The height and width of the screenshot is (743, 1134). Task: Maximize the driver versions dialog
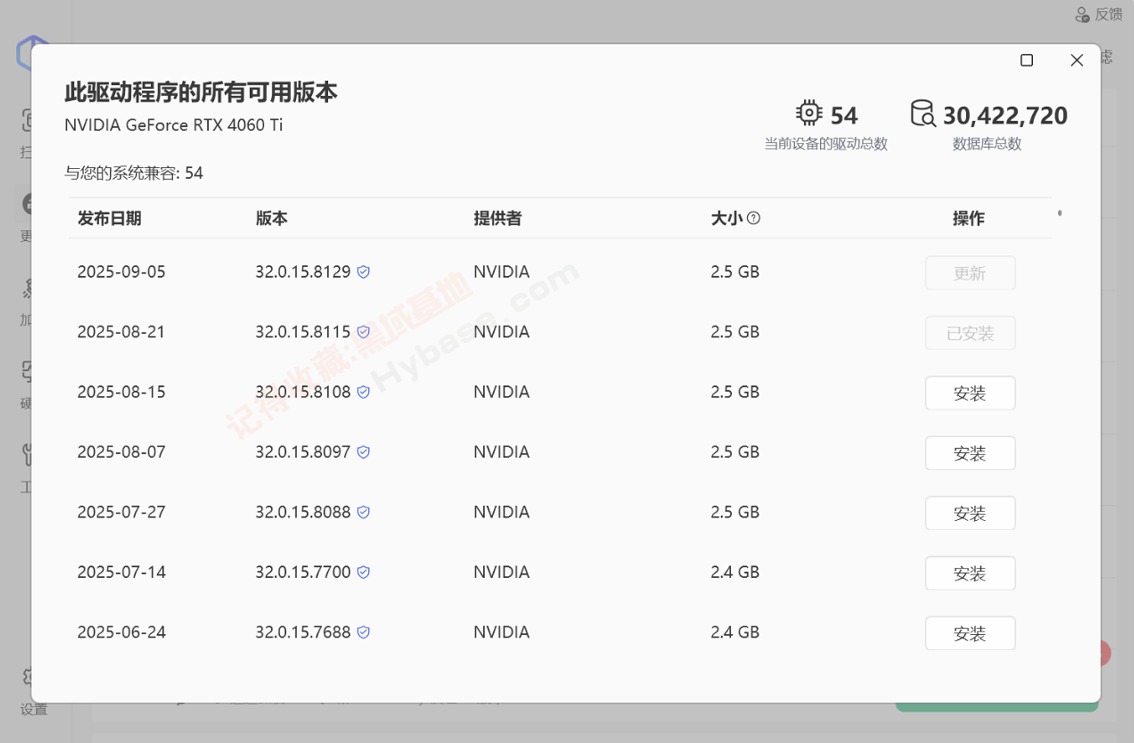coord(1026,60)
